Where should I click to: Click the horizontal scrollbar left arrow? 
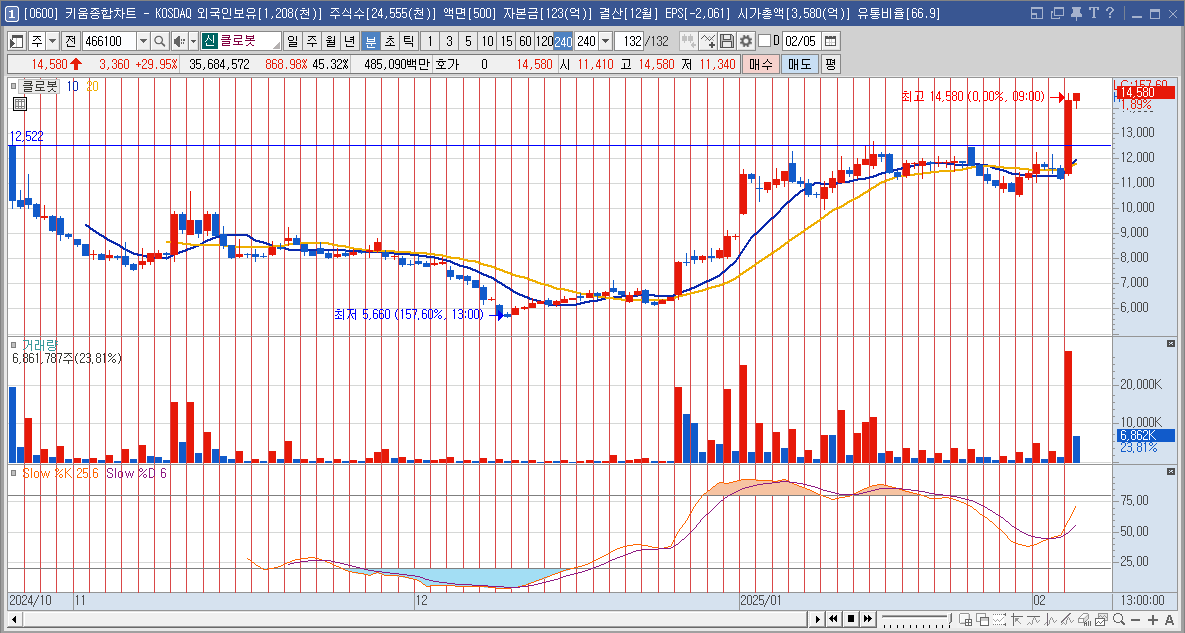[14, 619]
